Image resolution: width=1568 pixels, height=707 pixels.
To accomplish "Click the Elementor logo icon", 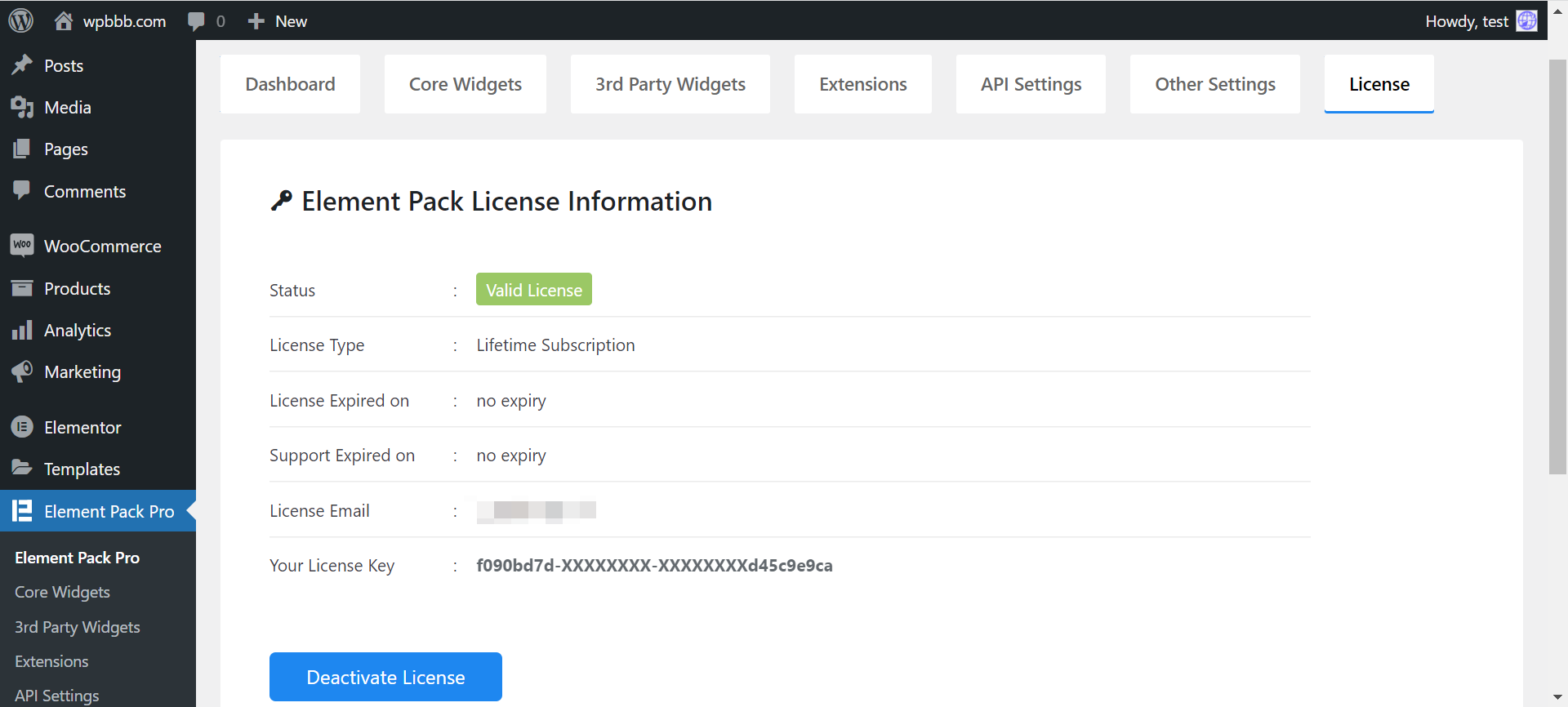I will click(22, 427).
